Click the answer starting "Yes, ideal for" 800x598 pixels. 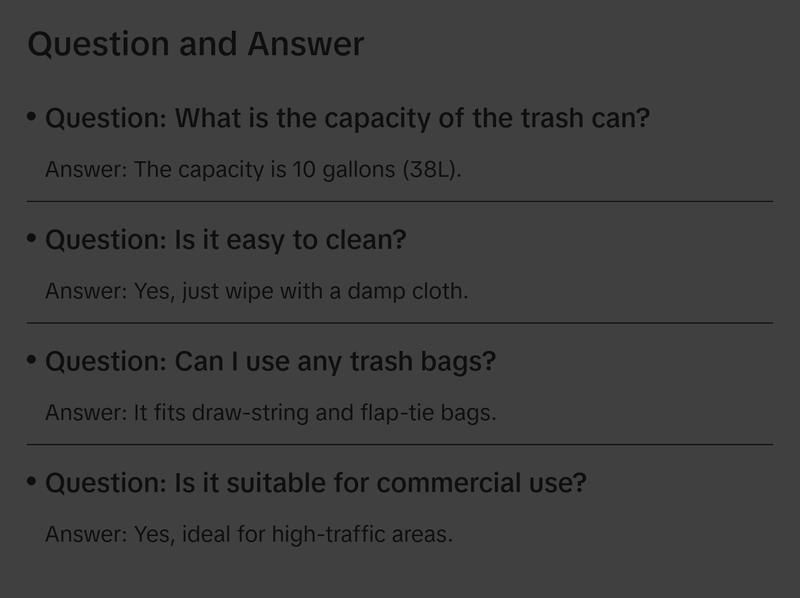tap(249, 534)
